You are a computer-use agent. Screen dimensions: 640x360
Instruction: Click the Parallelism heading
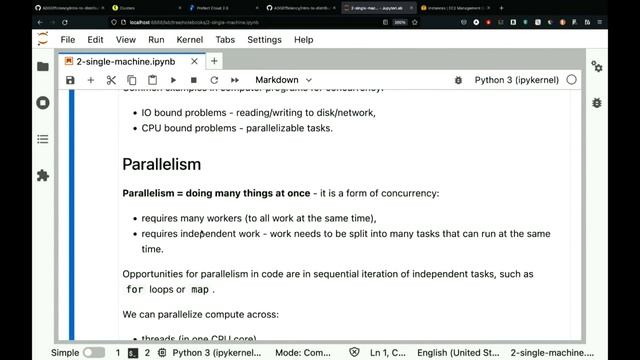(x=162, y=164)
